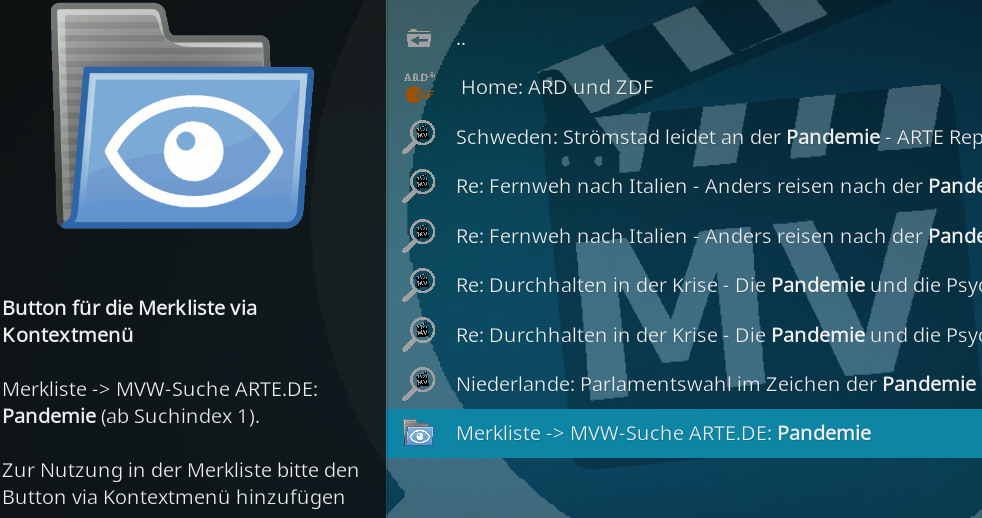Click magnifier icon beside Niederlande Parlamentswahl result
This screenshot has height=518, width=982.
(x=419, y=383)
